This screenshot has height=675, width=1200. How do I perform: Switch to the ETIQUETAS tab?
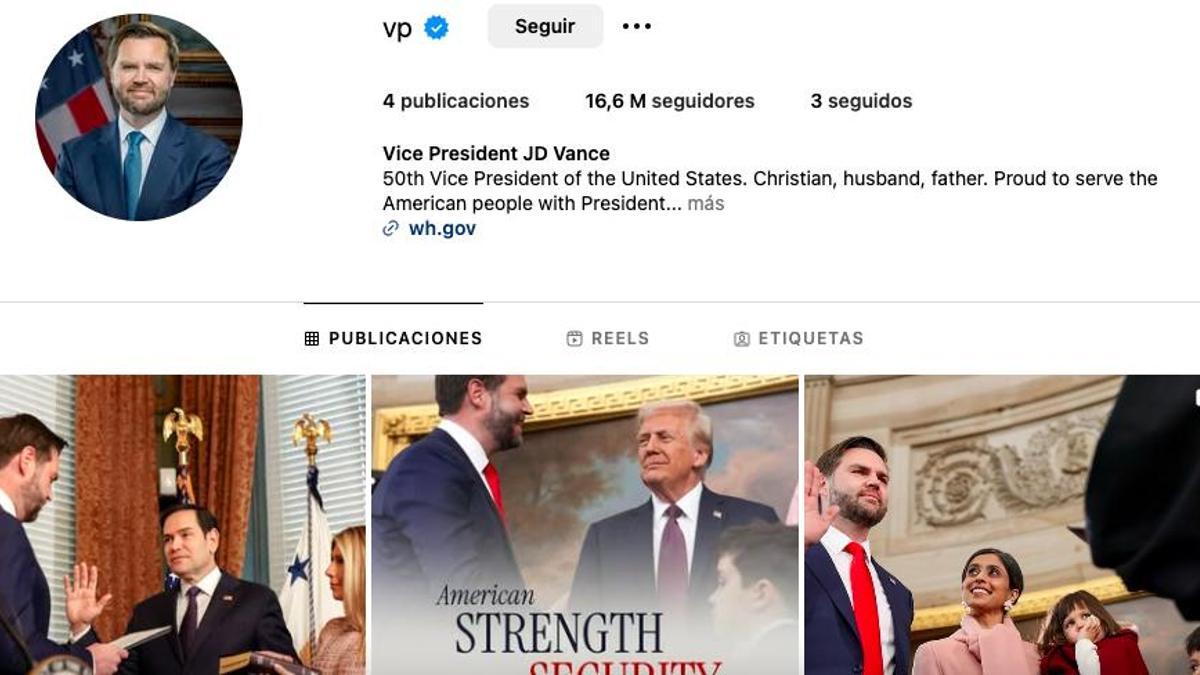click(799, 339)
